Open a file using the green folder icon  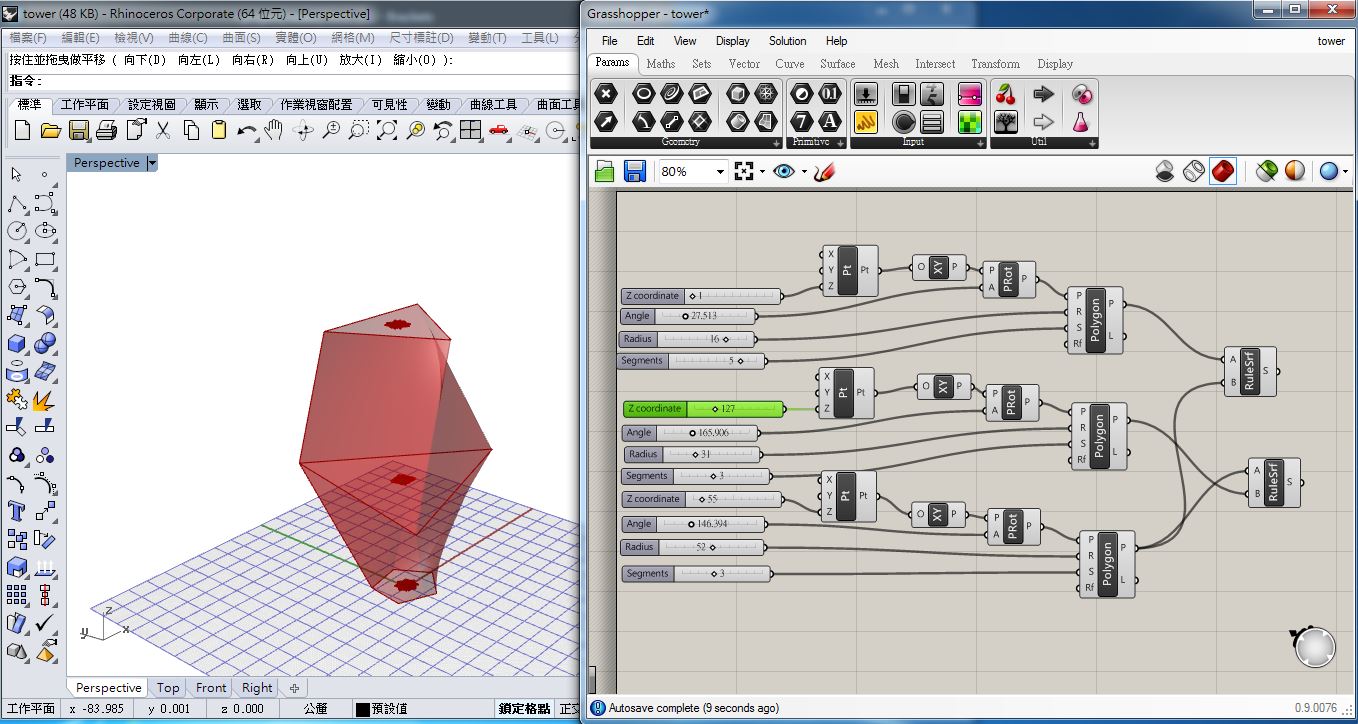click(x=604, y=171)
